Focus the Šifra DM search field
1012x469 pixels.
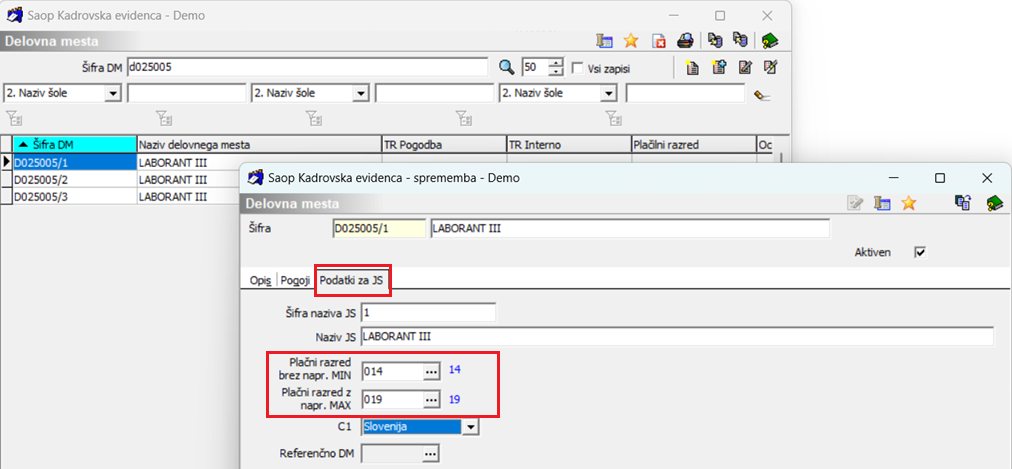coord(307,66)
